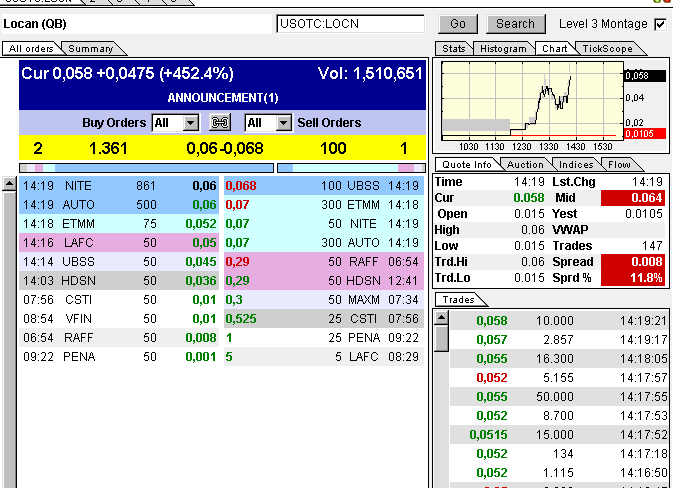Switch to the Stats tab
The height and width of the screenshot is (488, 673).
coord(454,48)
